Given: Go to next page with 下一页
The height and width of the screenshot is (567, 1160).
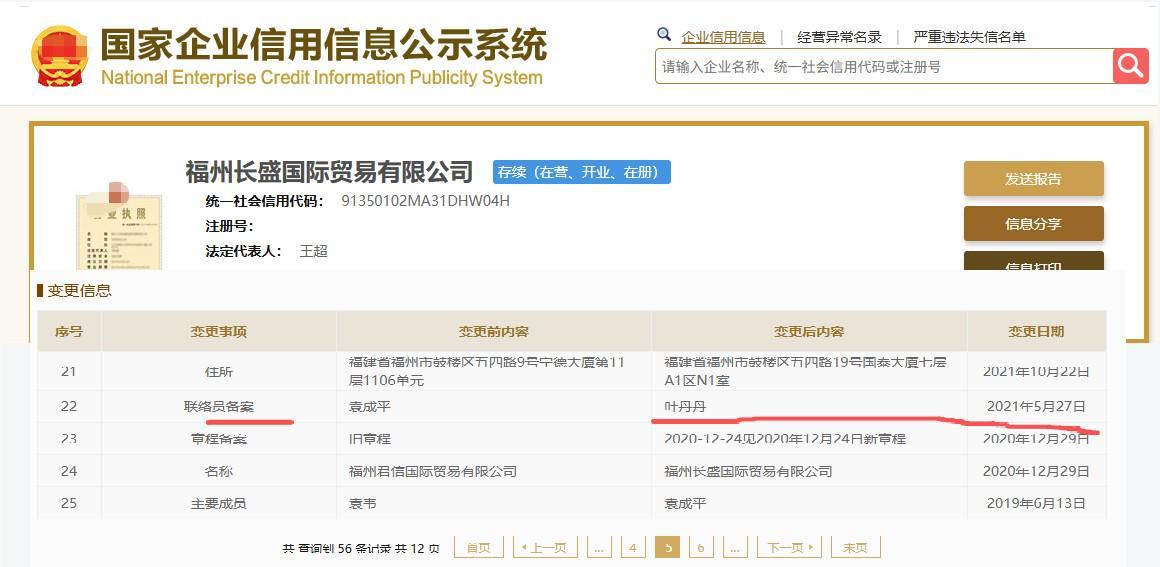Looking at the screenshot, I should click(788, 547).
